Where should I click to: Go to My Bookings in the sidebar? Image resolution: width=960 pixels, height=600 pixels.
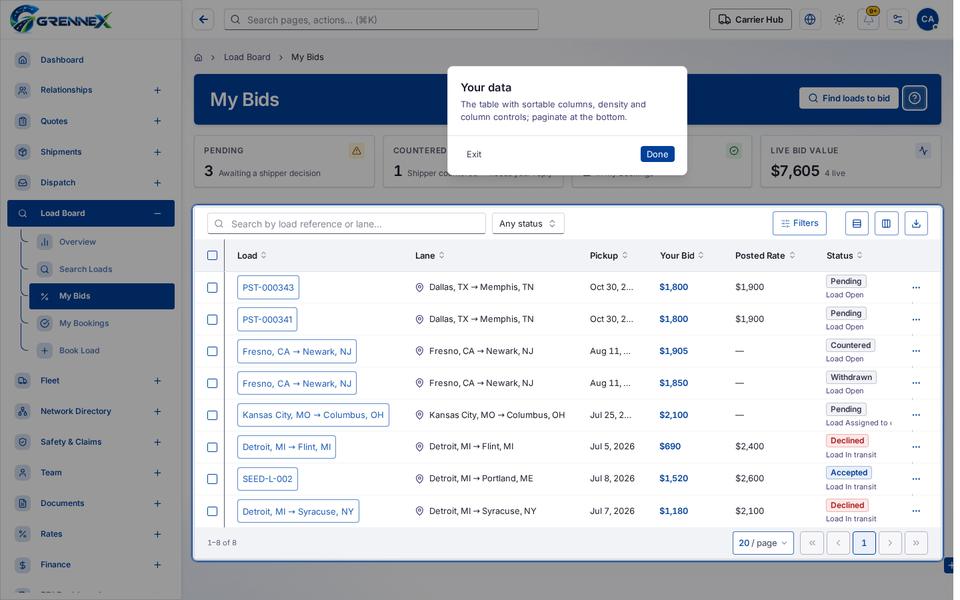point(102,323)
